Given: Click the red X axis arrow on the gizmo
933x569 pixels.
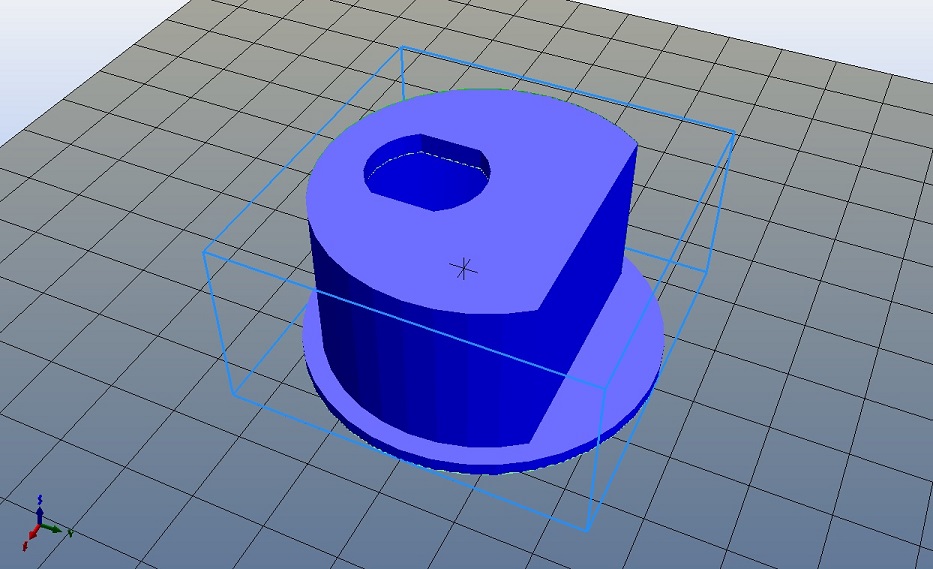Looking at the screenshot, I should 32,533.
